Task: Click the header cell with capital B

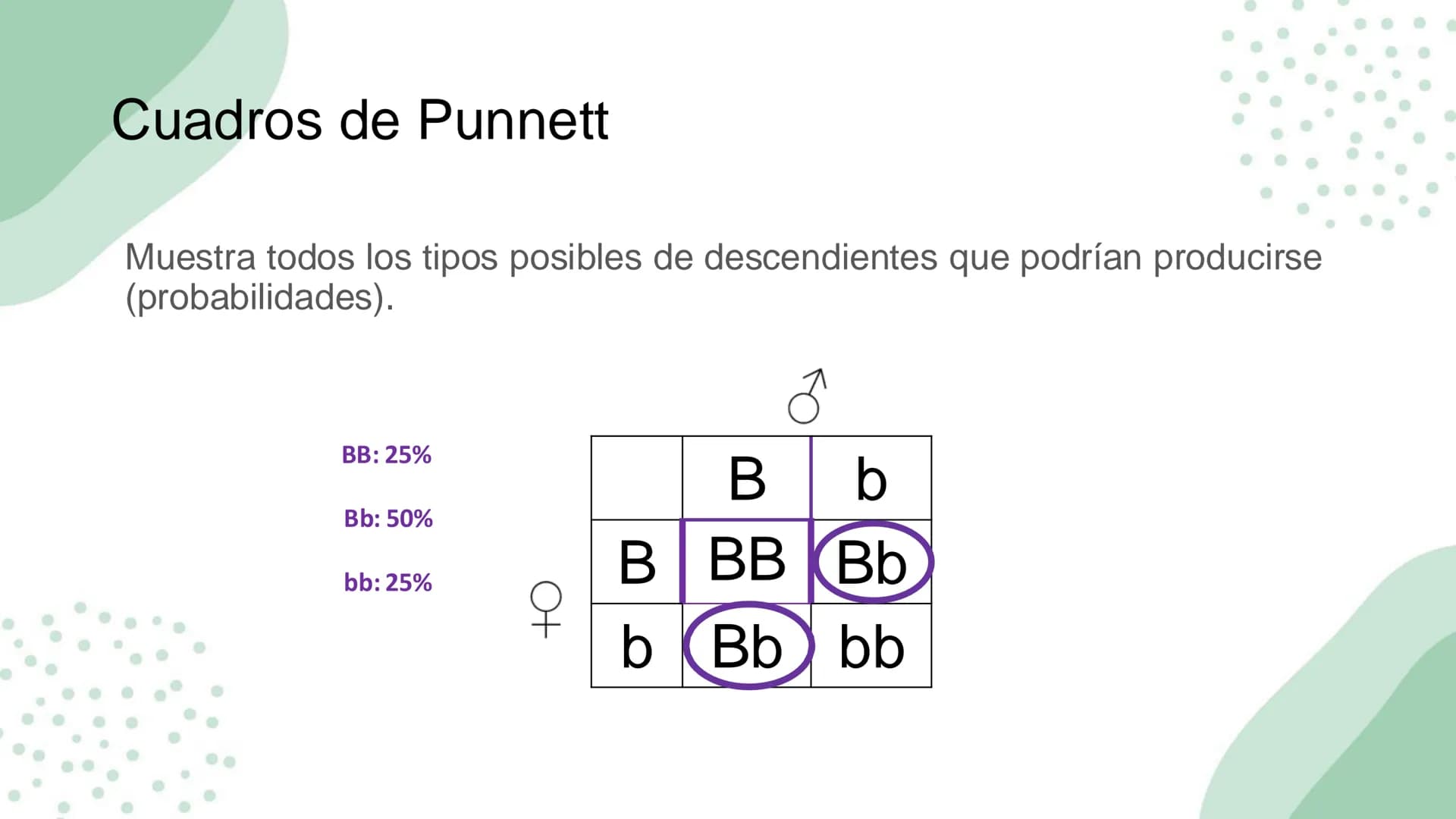Action: (747, 478)
